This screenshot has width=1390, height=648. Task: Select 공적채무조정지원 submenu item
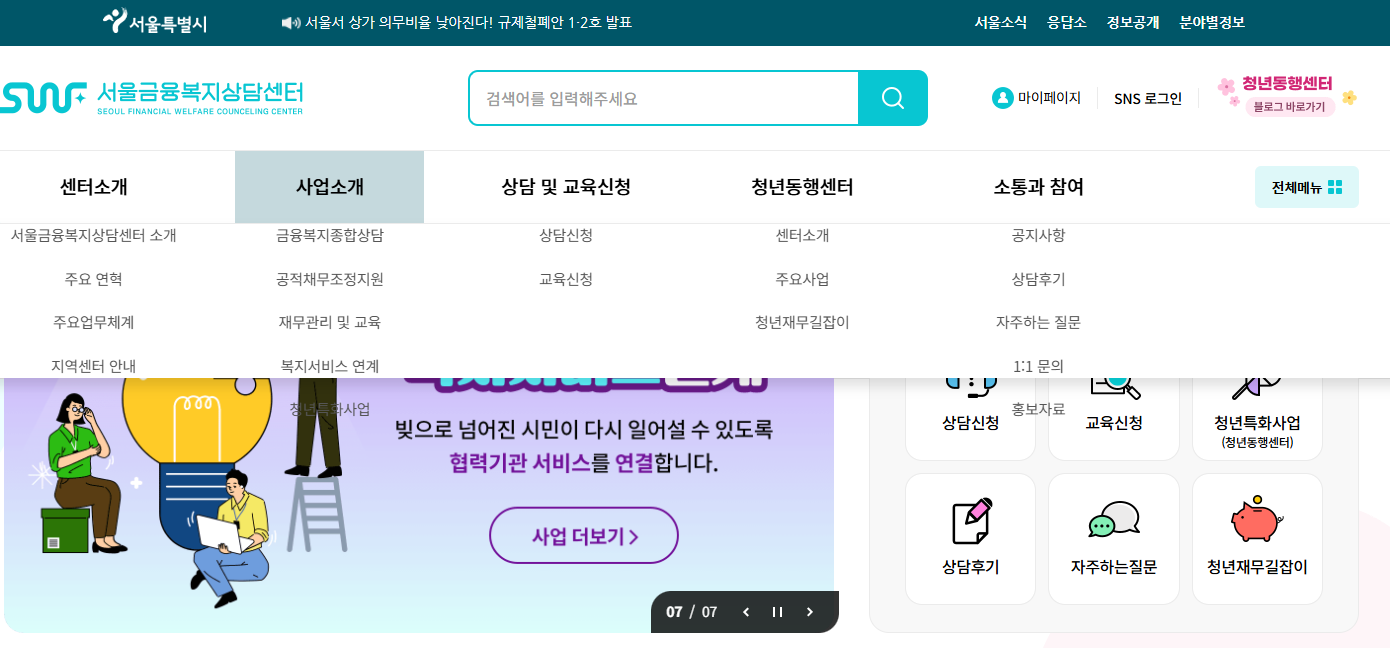click(330, 279)
